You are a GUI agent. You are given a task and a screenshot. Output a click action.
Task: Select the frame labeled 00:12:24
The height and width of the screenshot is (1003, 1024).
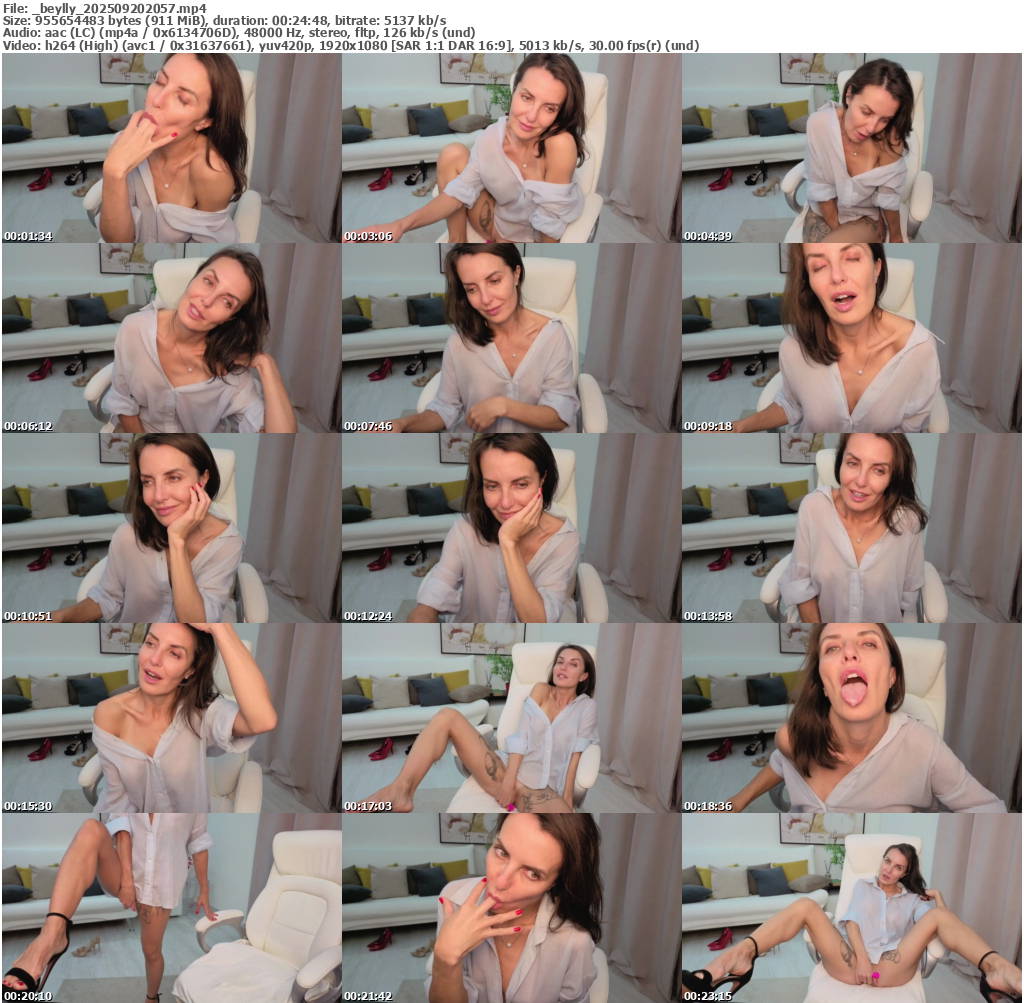coord(512,528)
